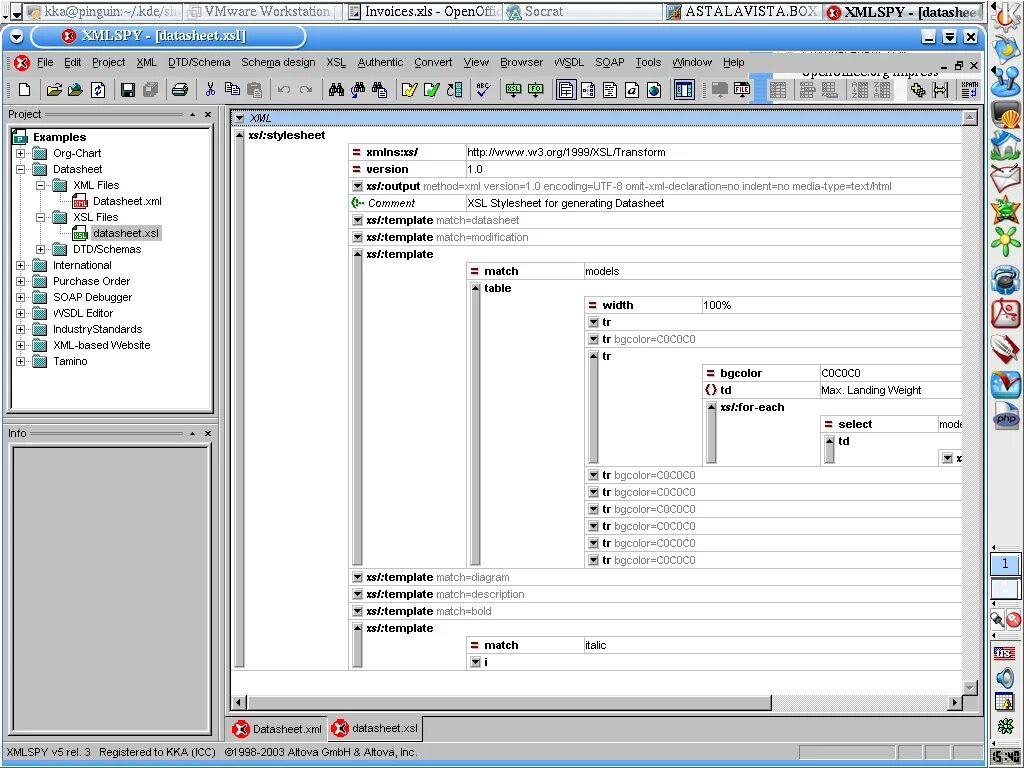
Task: Validate document with green checkmark icon
Action: coord(432,90)
